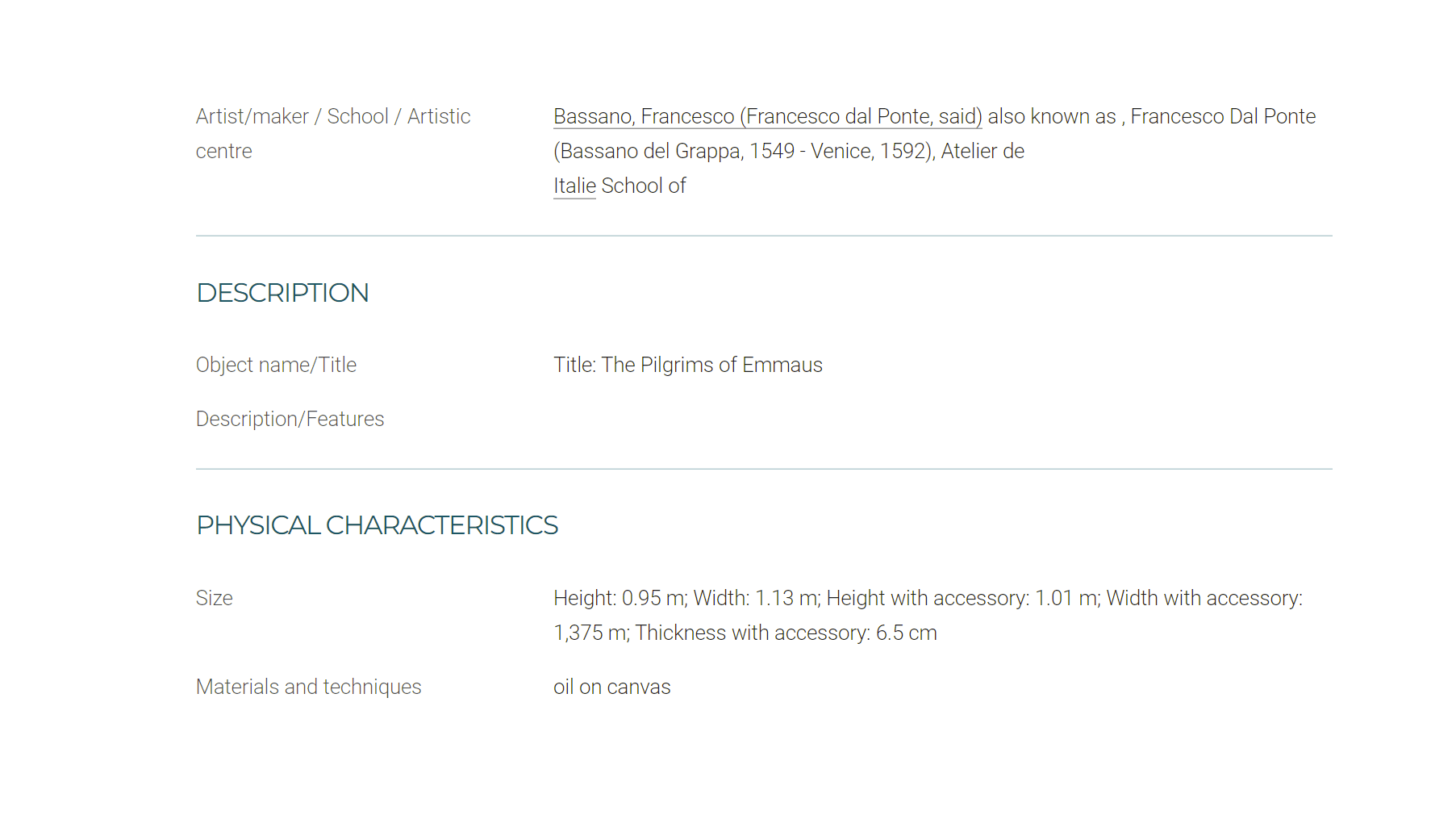Click the PHYSICAL CHARACTERISTICS heading
Screen dimensions: 1456x840
pyautogui.click(x=377, y=525)
